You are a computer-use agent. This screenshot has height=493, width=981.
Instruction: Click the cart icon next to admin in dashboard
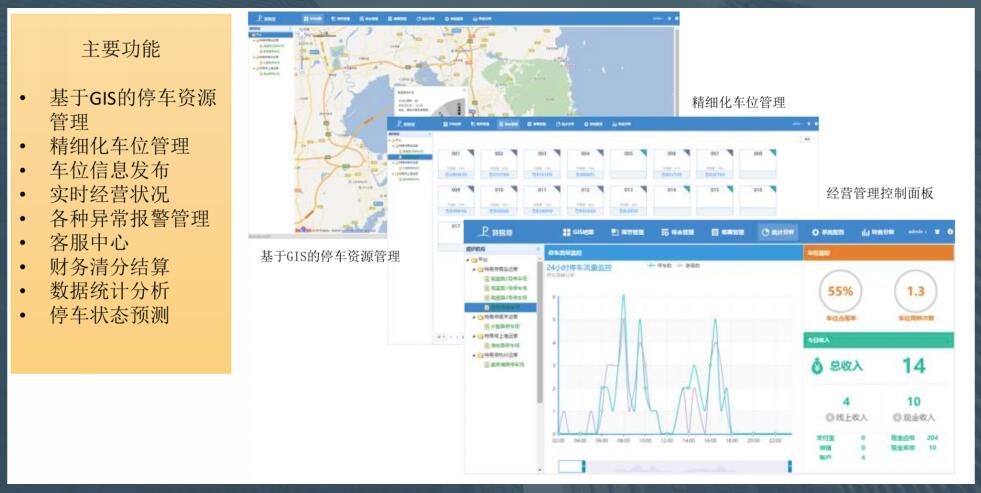point(937,232)
